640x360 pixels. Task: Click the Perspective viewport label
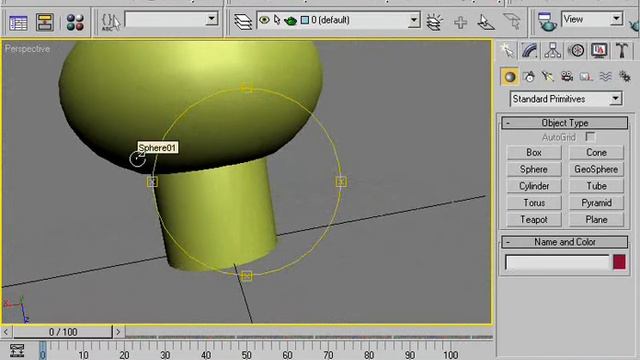27,49
